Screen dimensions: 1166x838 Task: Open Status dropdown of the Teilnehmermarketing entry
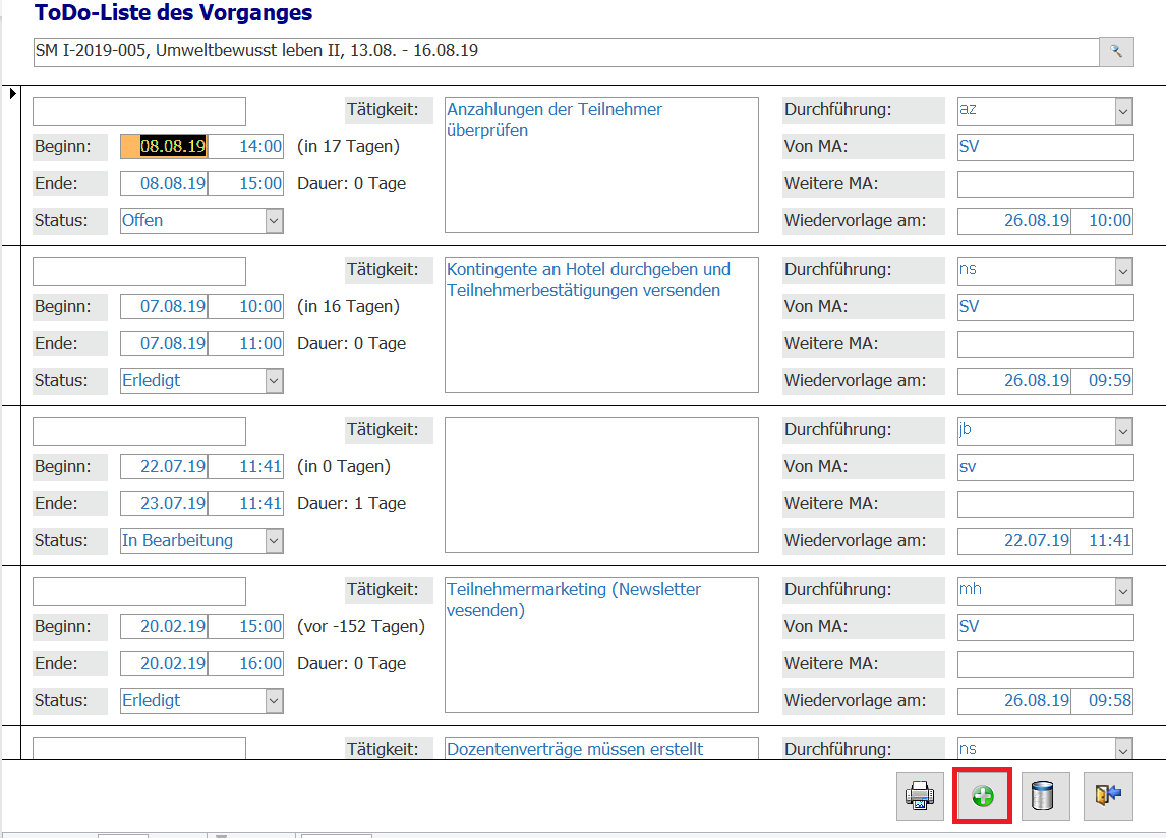[274, 701]
